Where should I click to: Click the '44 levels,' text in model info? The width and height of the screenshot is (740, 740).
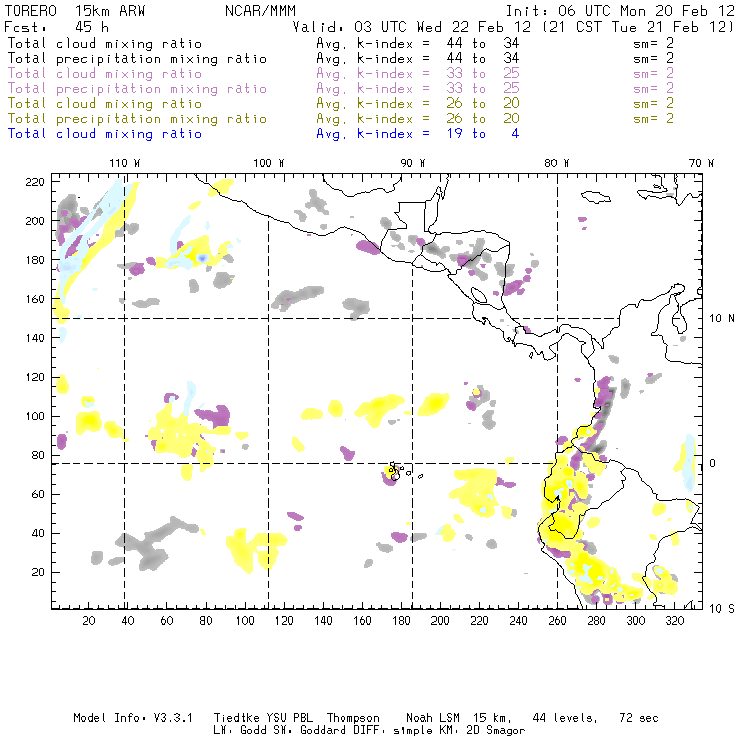click(565, 718)
